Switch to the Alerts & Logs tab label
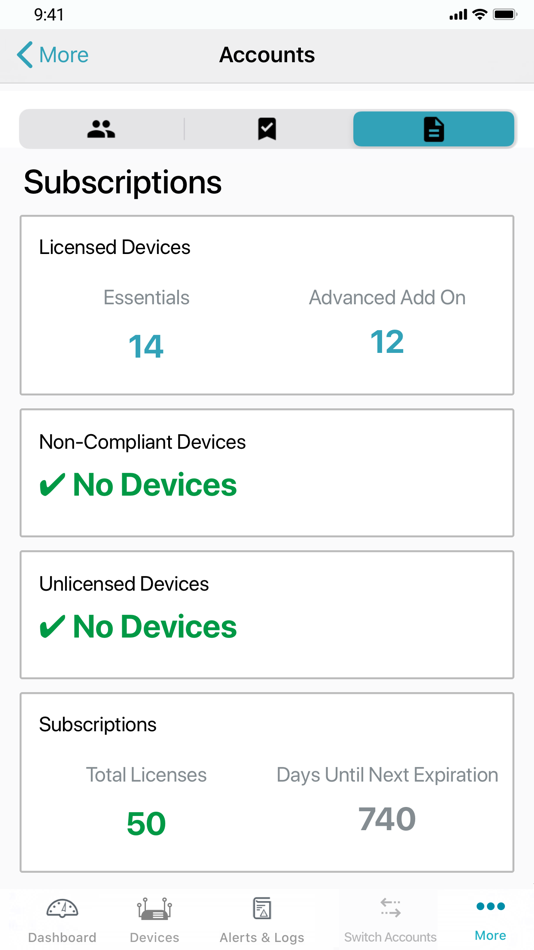Viewport: 534px width, 950px height. tap(262, 937)
